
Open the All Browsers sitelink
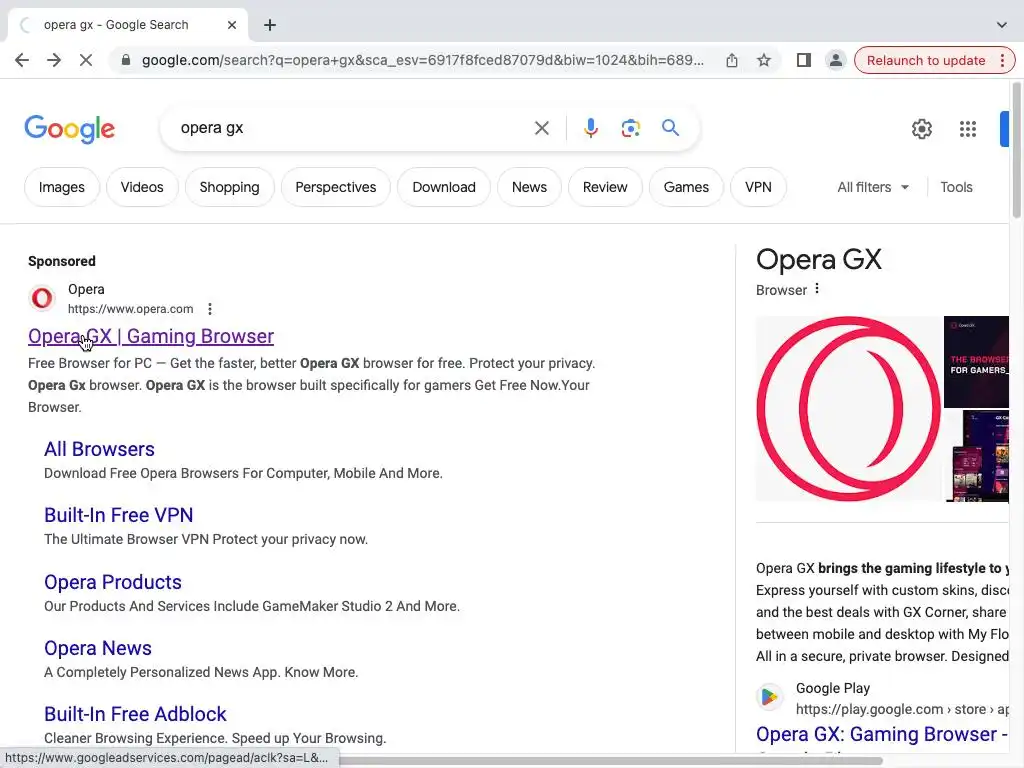click(99, 449)
